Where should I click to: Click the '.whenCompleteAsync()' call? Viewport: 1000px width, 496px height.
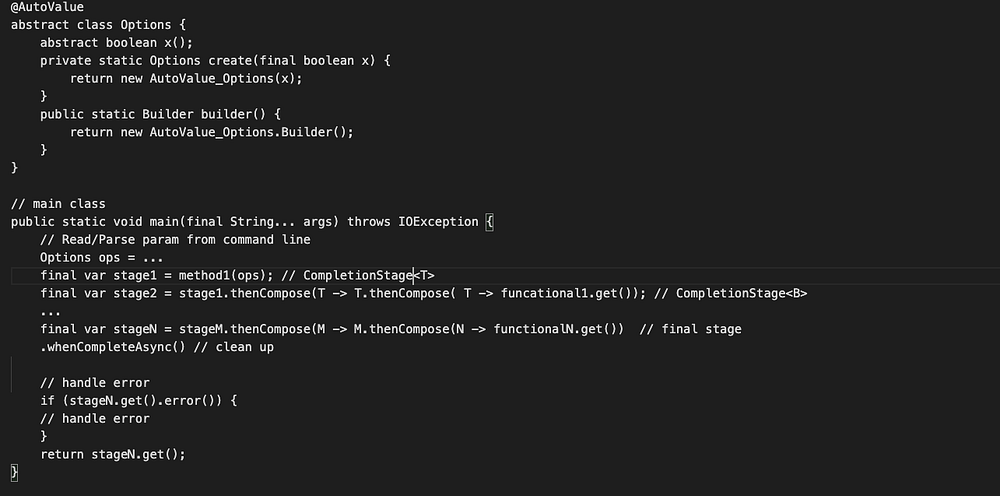(x=110, y=348)
